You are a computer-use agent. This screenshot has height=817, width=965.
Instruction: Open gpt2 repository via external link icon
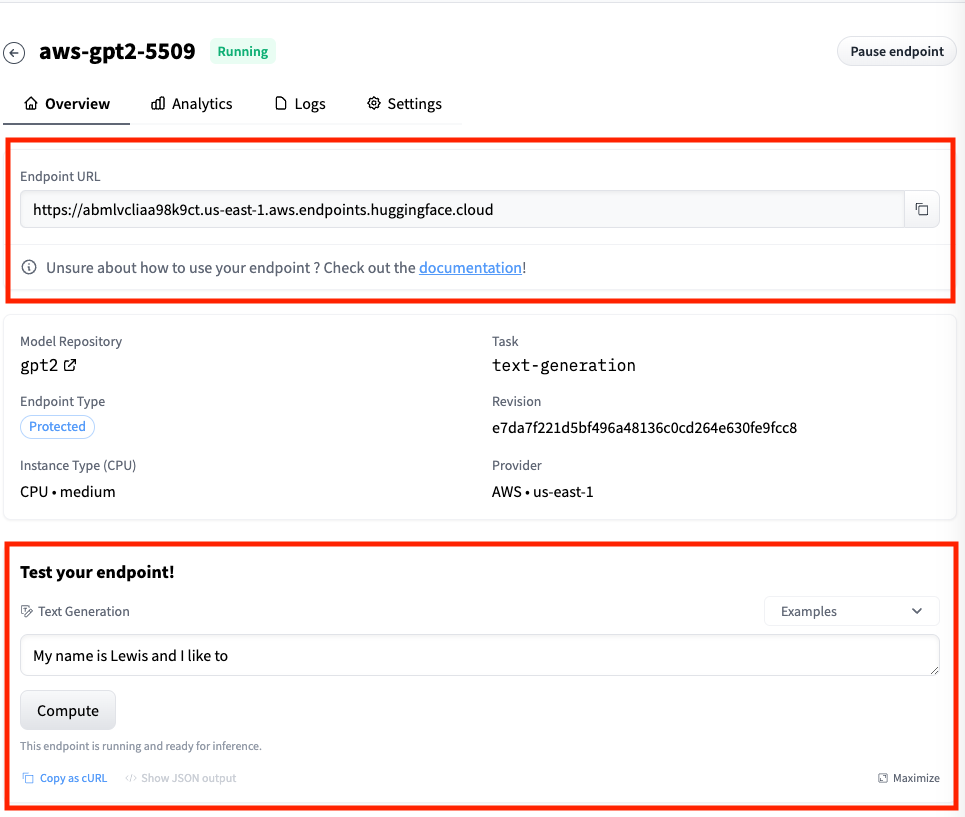(x=70, y=366)
